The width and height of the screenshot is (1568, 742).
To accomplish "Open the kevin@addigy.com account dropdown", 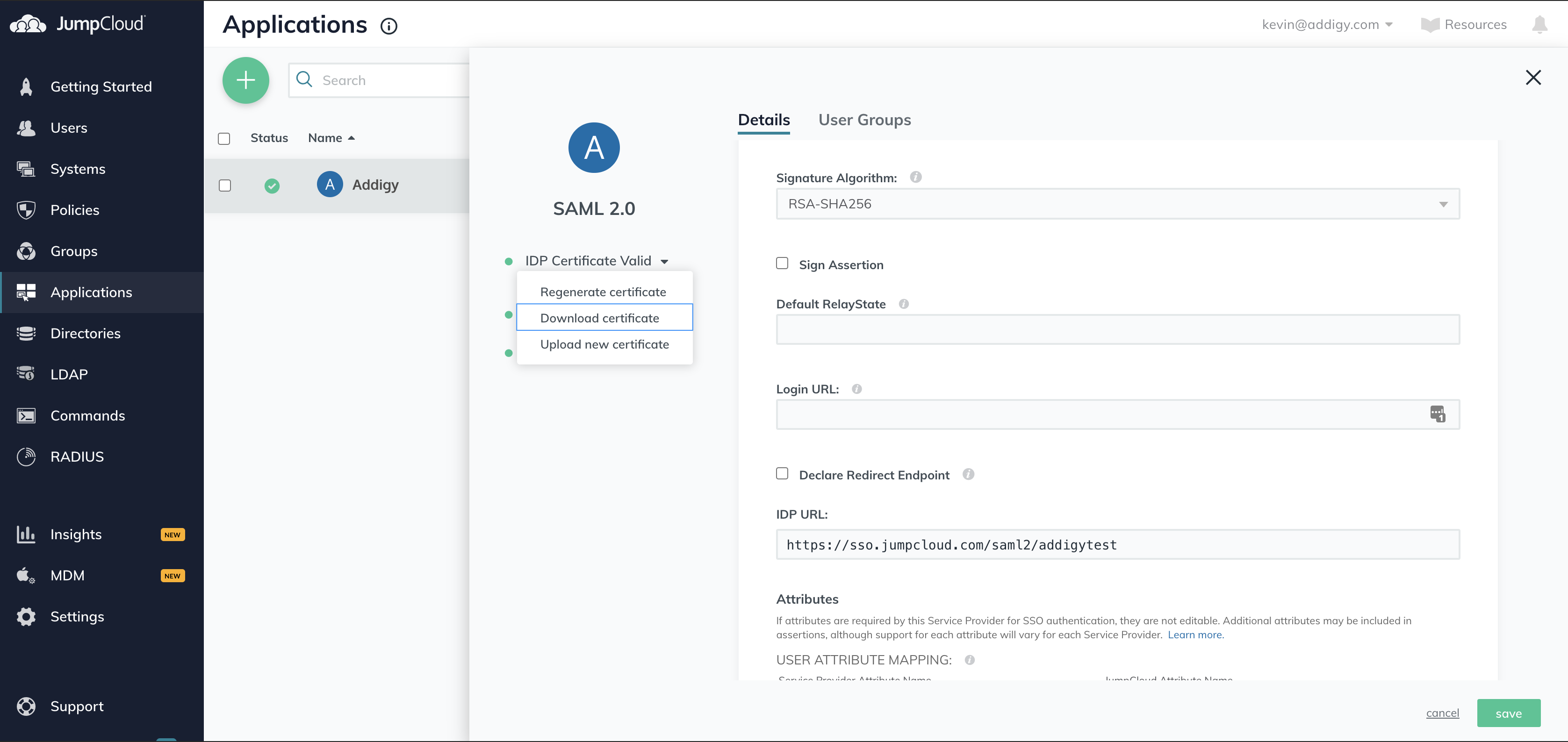I will pos(1327,25).
